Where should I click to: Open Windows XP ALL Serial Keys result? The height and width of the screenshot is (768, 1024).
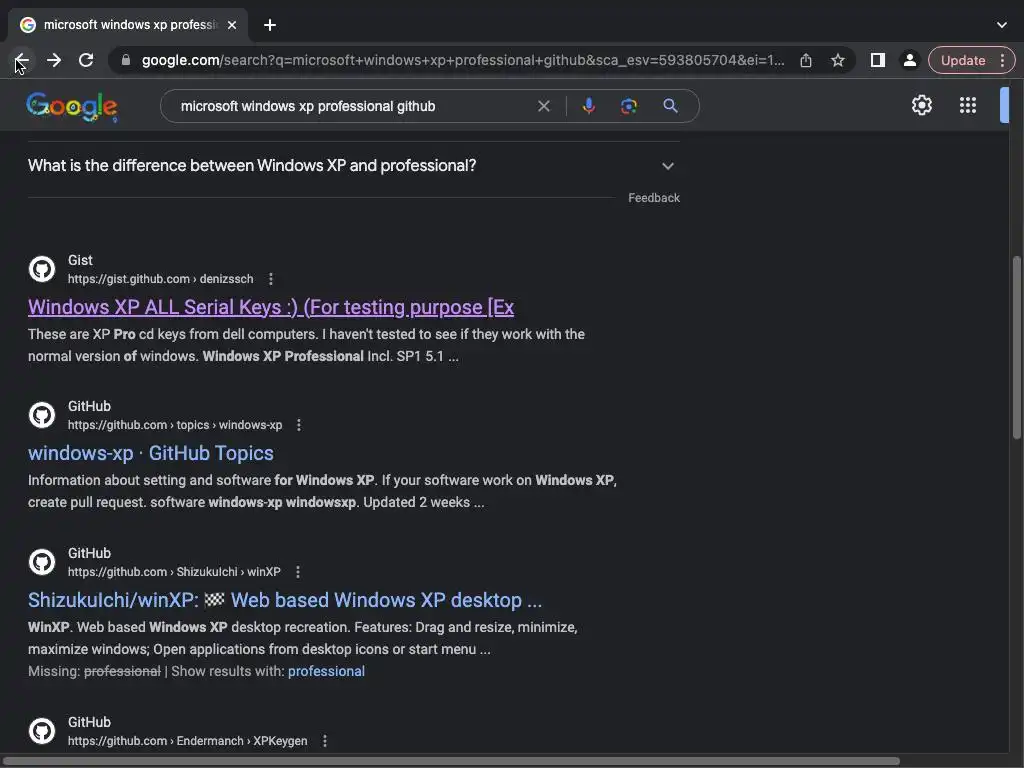[x=271, y=307]
